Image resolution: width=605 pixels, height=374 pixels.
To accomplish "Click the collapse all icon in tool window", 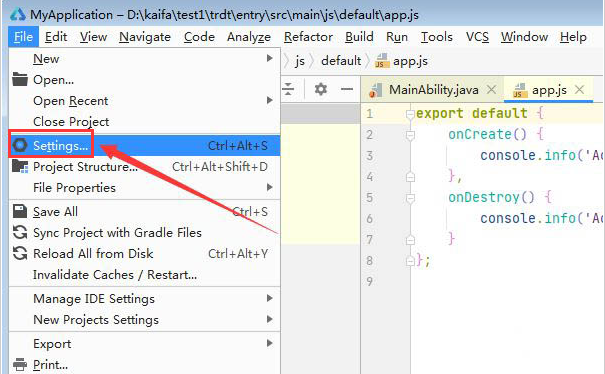I will (288, 89).
